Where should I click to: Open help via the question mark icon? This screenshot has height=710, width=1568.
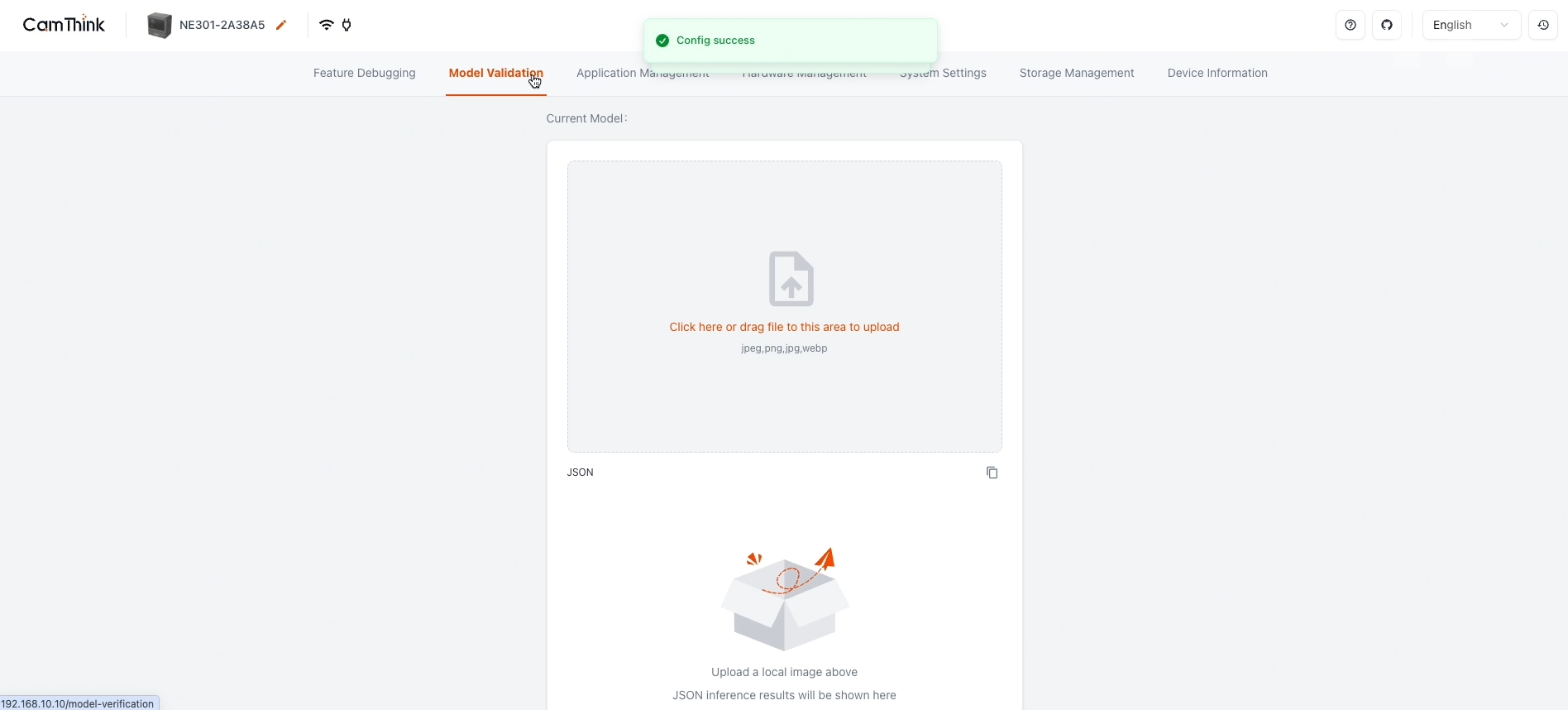1350,26
